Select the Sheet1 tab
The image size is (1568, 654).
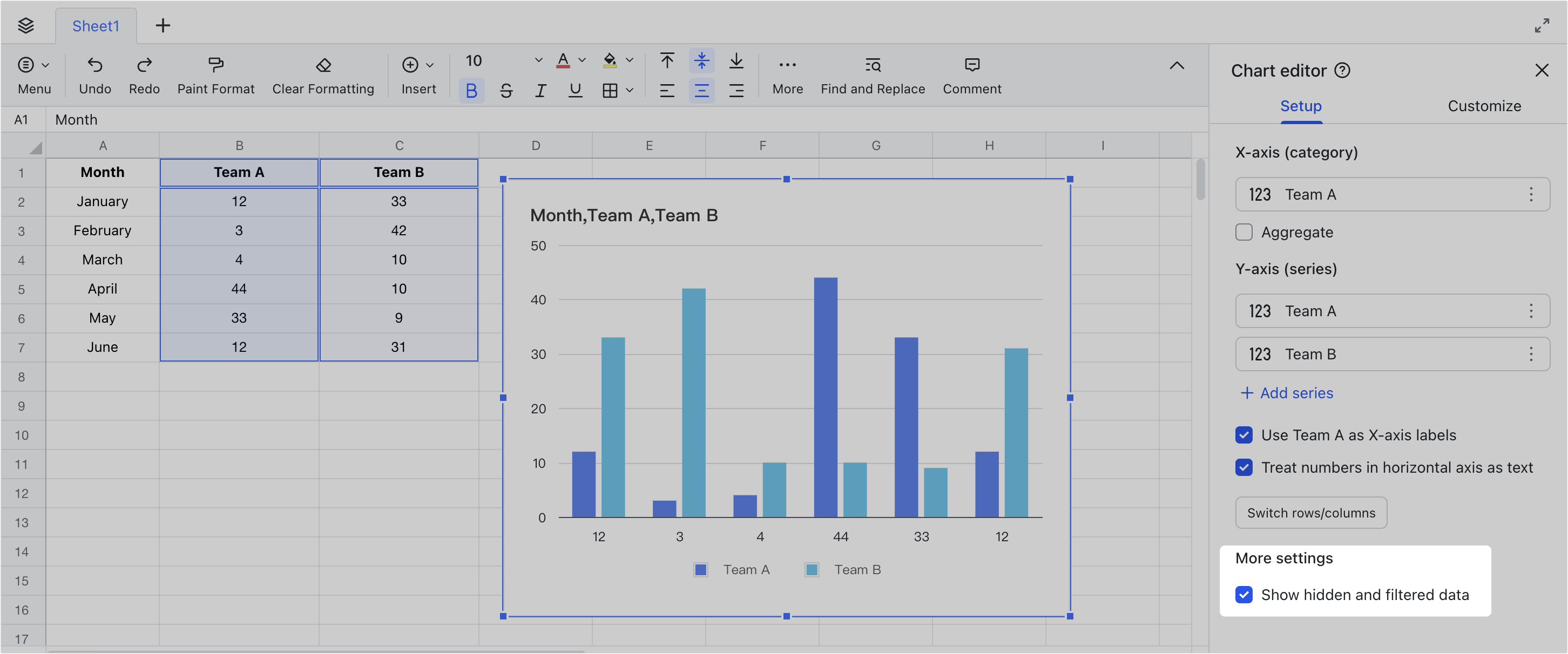tap(95, 25)
